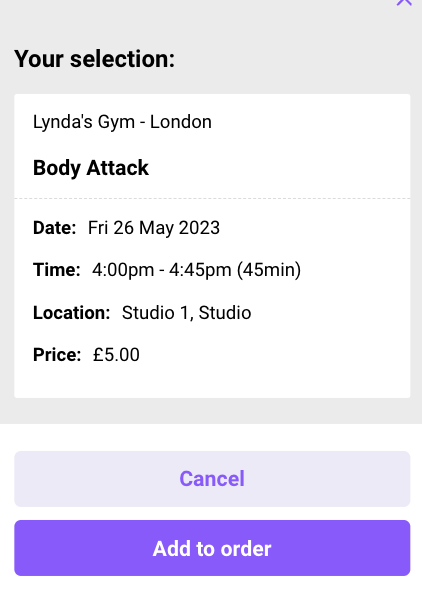The width and height of the screenshot is (422, 592).
Task: Click the word London in the venue name
Action: point(181,122)
